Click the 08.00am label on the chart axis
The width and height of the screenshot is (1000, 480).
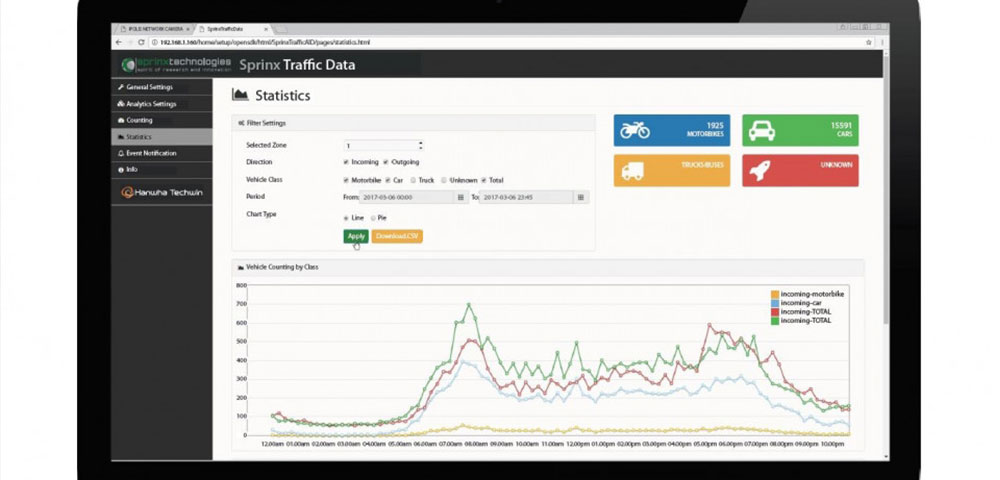point(476,443)
